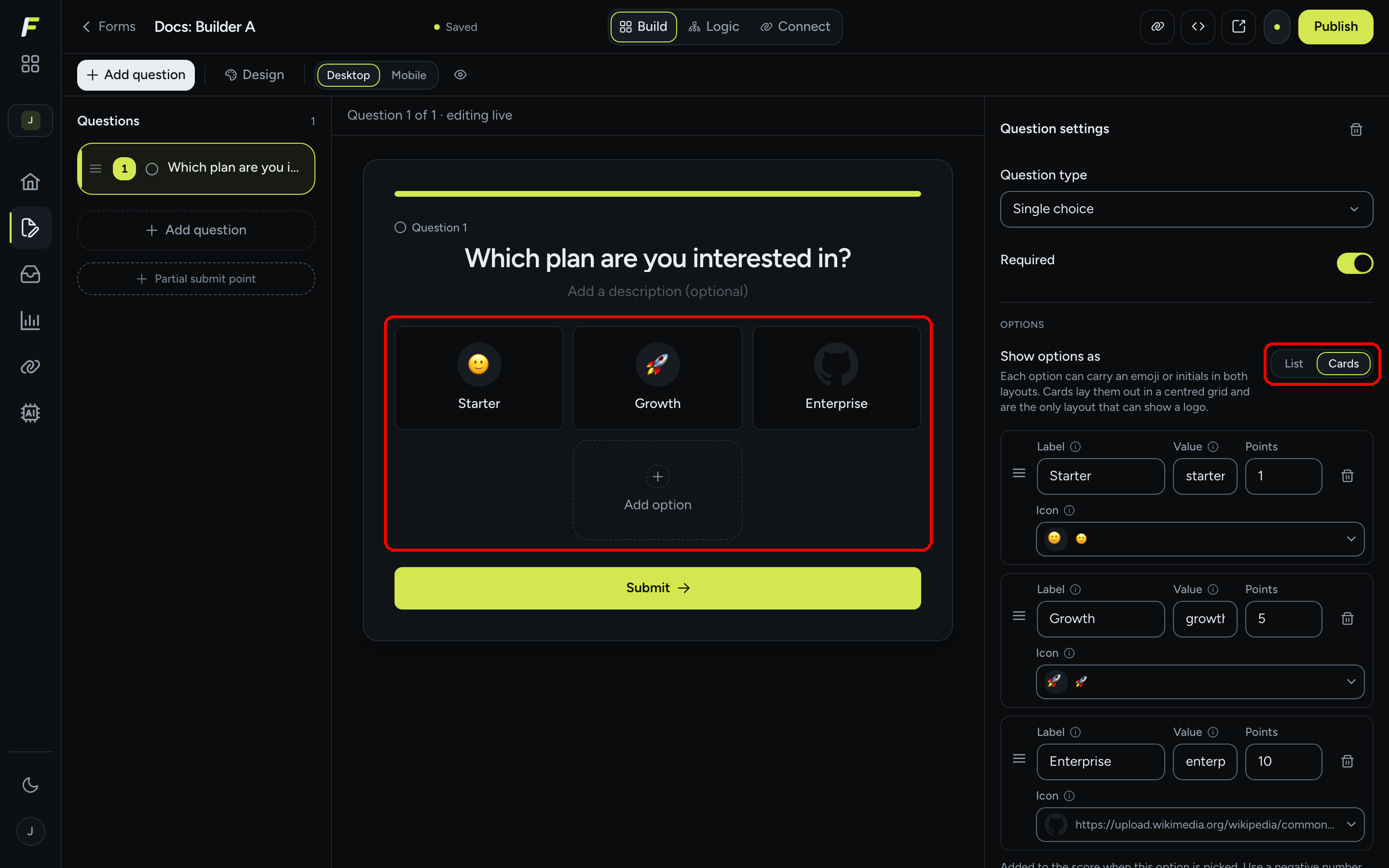The image size is (1389, 868).
Task: Switch options display to List
Action: pyautogui.click(x=1293, y=364)
